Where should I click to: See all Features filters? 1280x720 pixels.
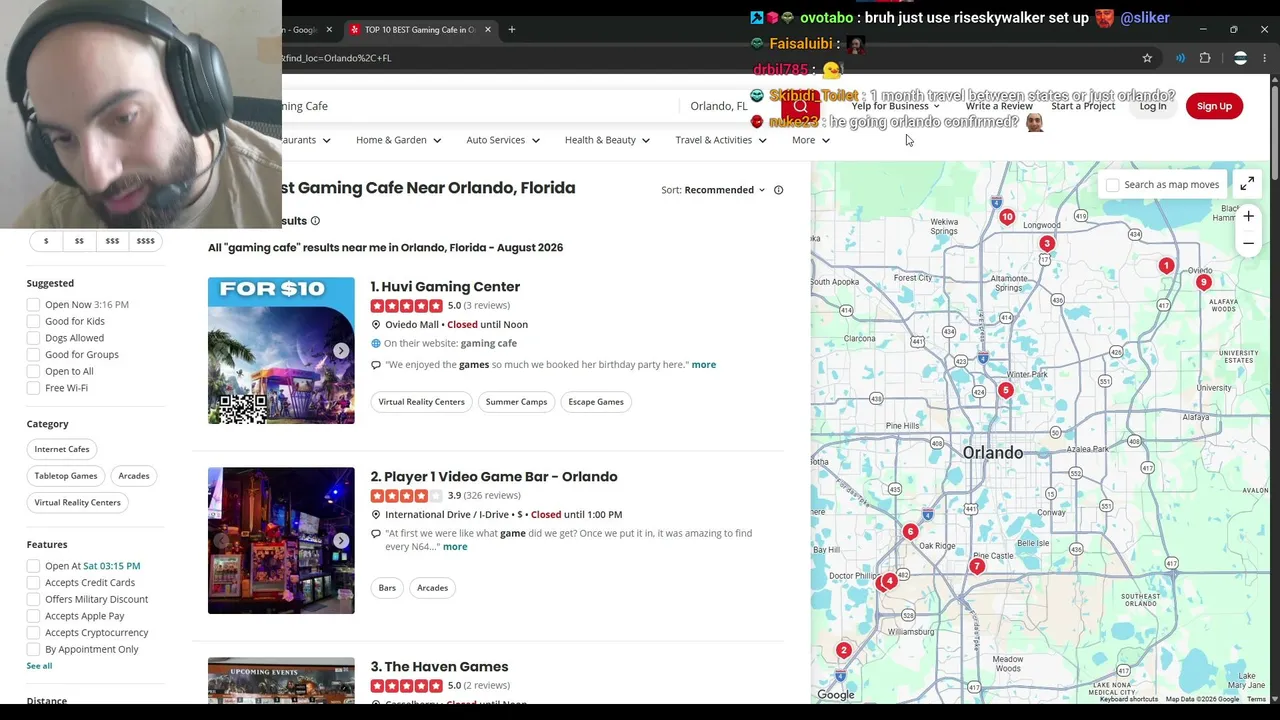pos(39,666)
